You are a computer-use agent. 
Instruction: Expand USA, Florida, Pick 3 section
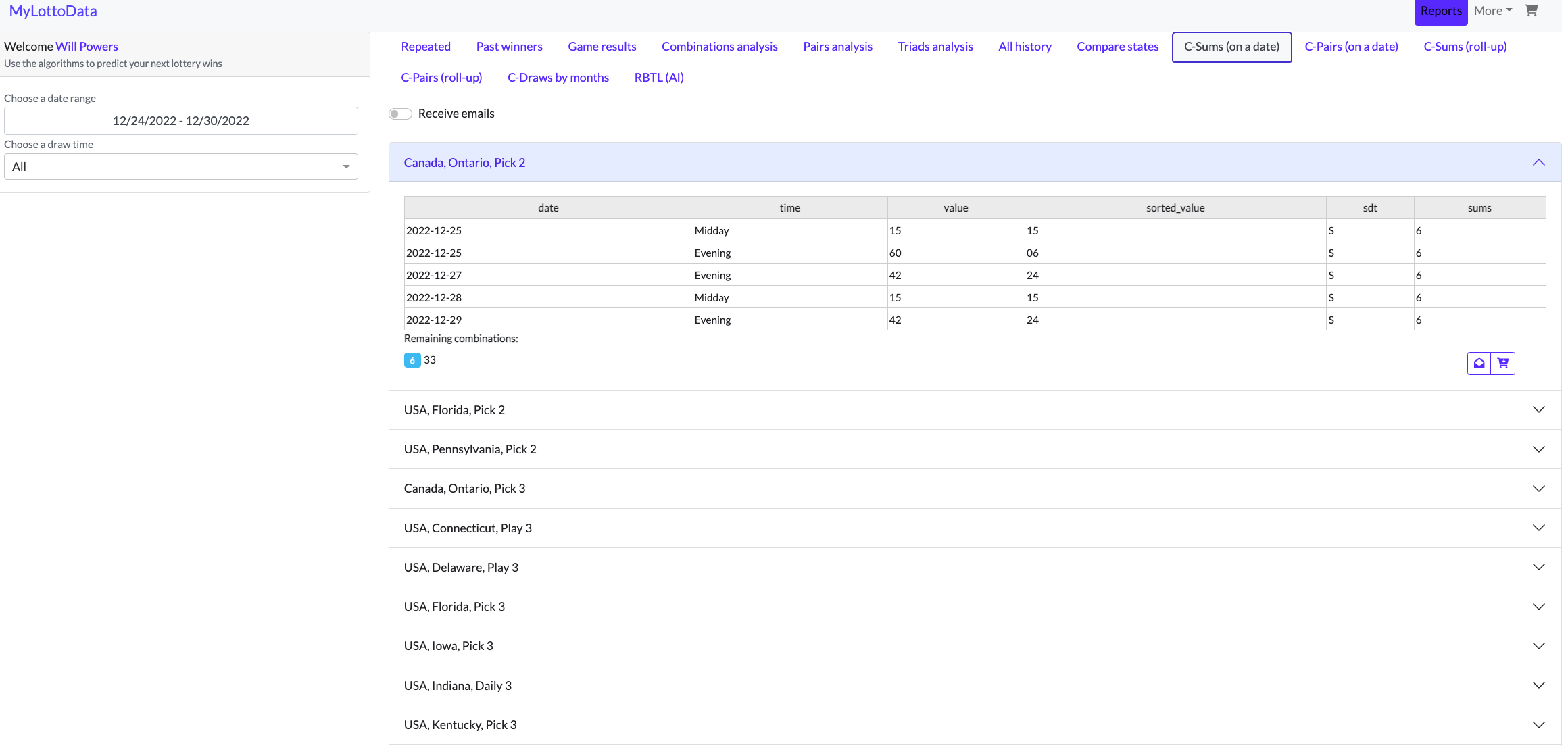click(x=975, y=606)
